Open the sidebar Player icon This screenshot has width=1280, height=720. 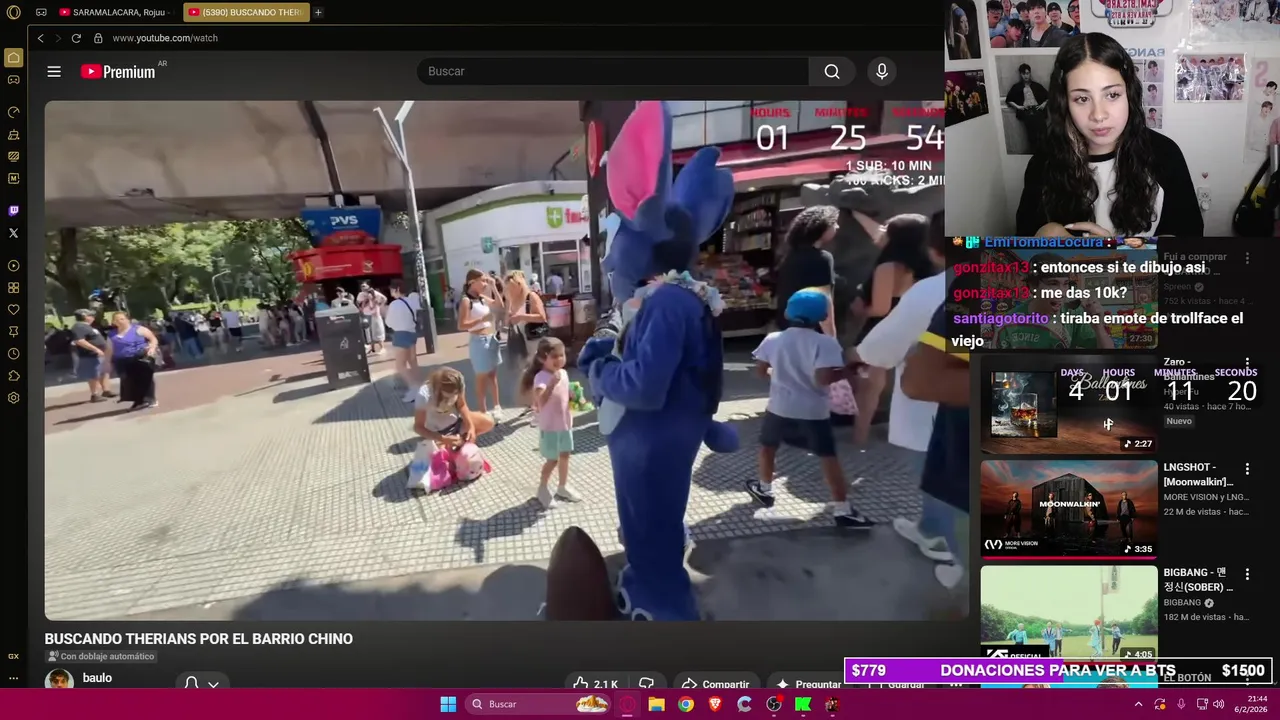(x=14, y=266)
